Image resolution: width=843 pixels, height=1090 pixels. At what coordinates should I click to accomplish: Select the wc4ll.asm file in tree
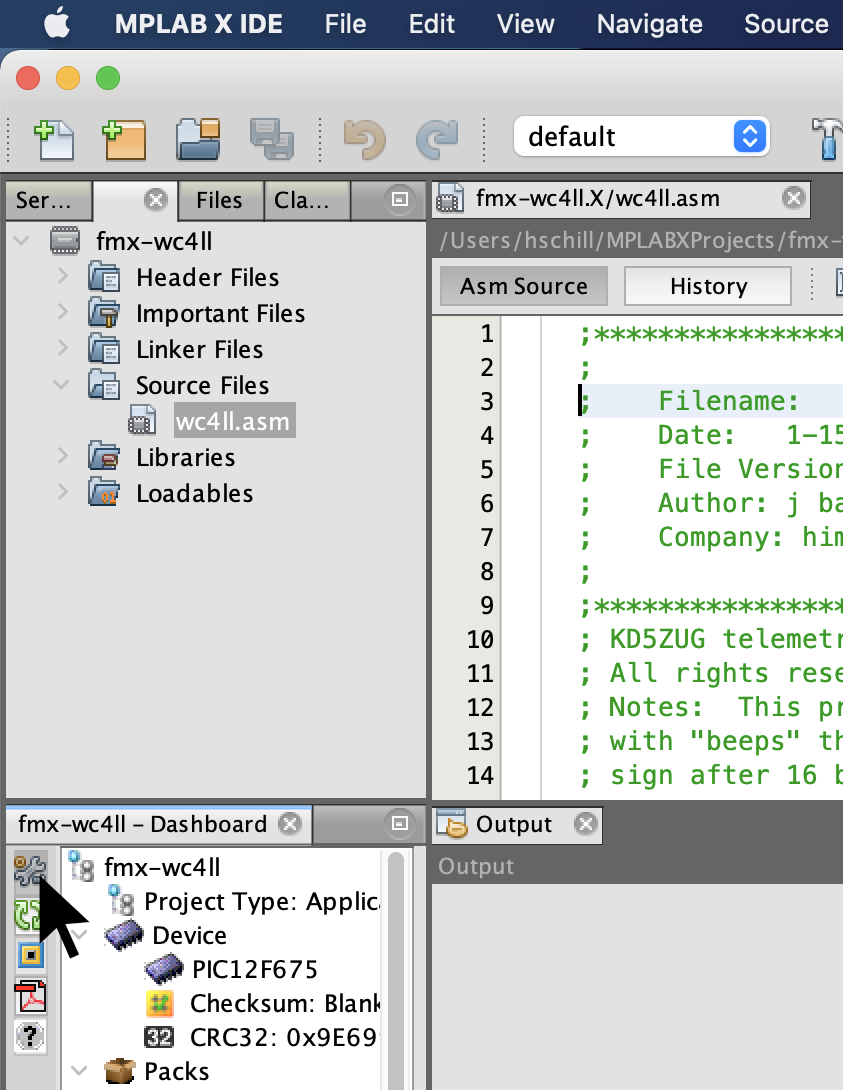tap(232, 421)
